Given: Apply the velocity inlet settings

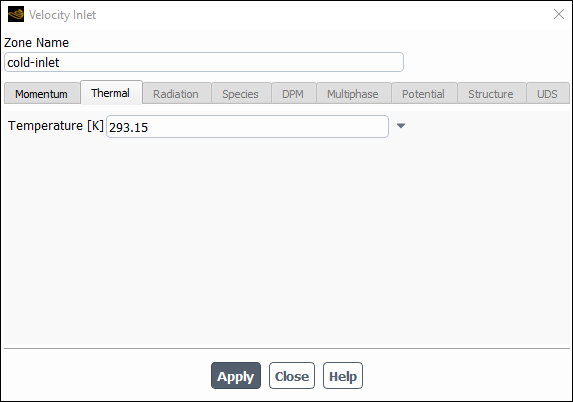Looking at the screenshot, I should (236, 376).
